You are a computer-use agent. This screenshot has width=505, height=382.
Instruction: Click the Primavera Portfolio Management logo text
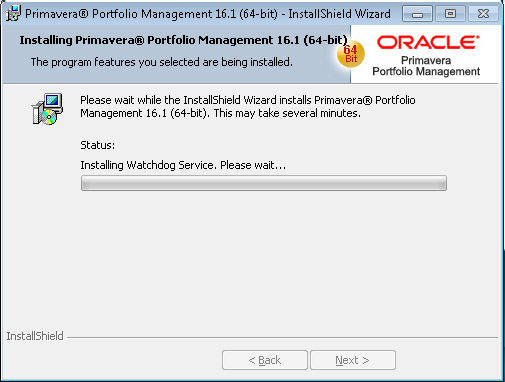click(426, 66)
